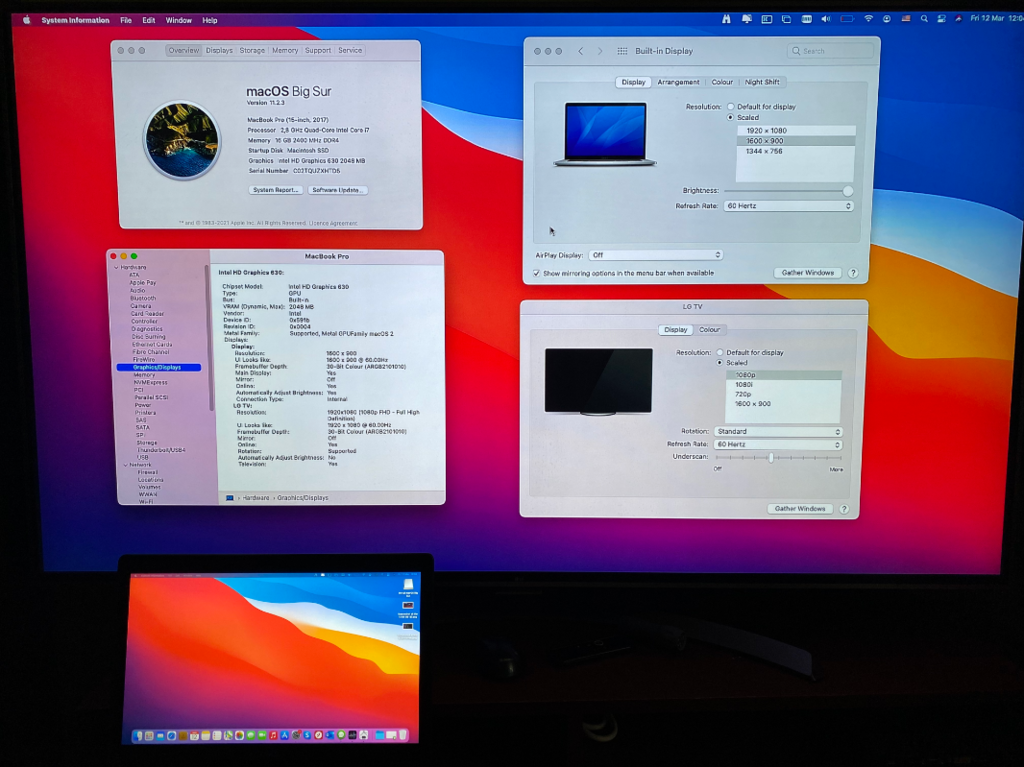Screen dimensions: 1024x767
Task: Click the volume icon in menu bar
Action: (826, 19)
